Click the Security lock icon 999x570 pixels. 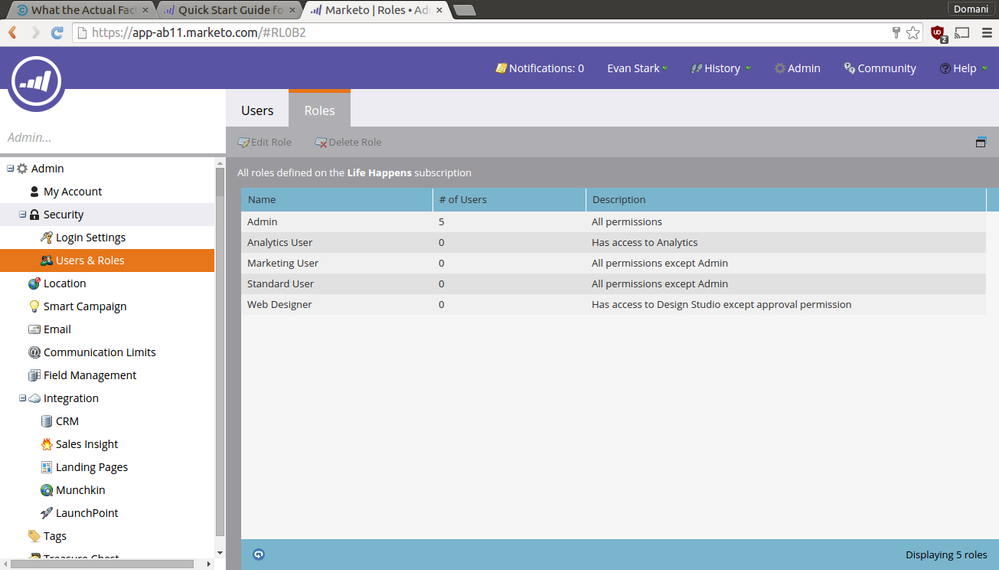[34, 214]
